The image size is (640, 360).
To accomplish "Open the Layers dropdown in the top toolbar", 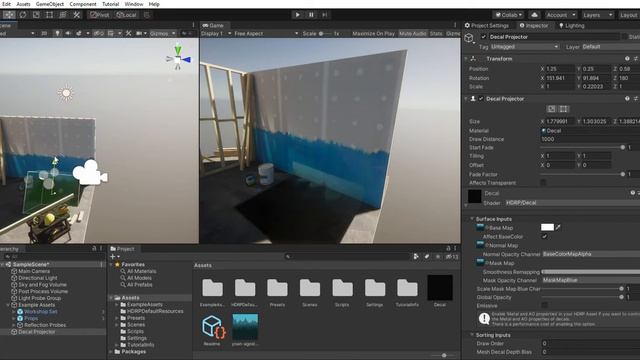I will (x=598, y=15).
